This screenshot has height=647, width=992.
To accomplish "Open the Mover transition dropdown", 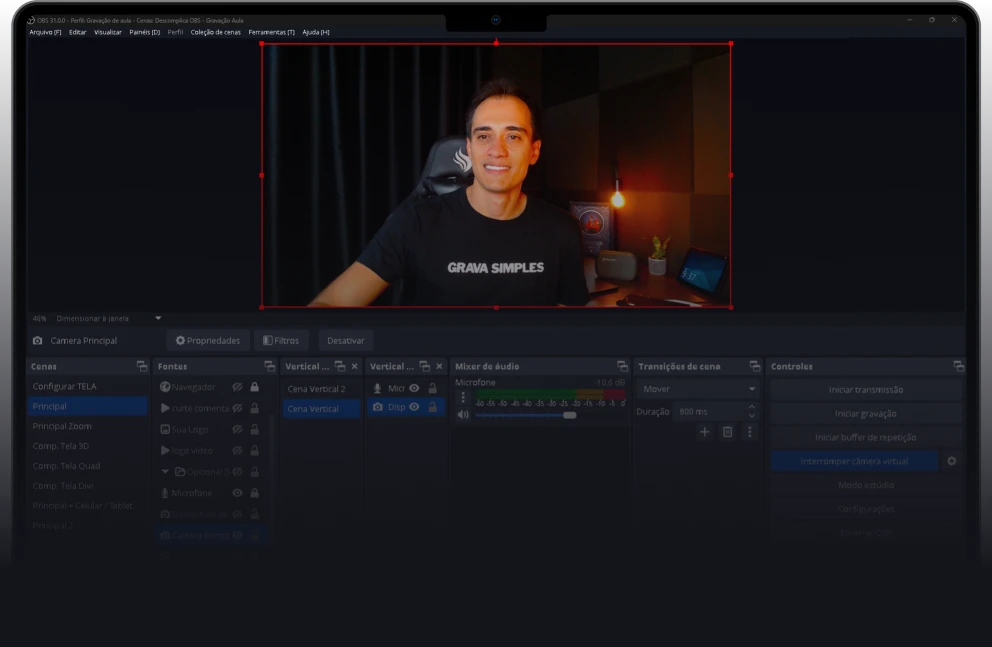I will (x=698, y=389).
